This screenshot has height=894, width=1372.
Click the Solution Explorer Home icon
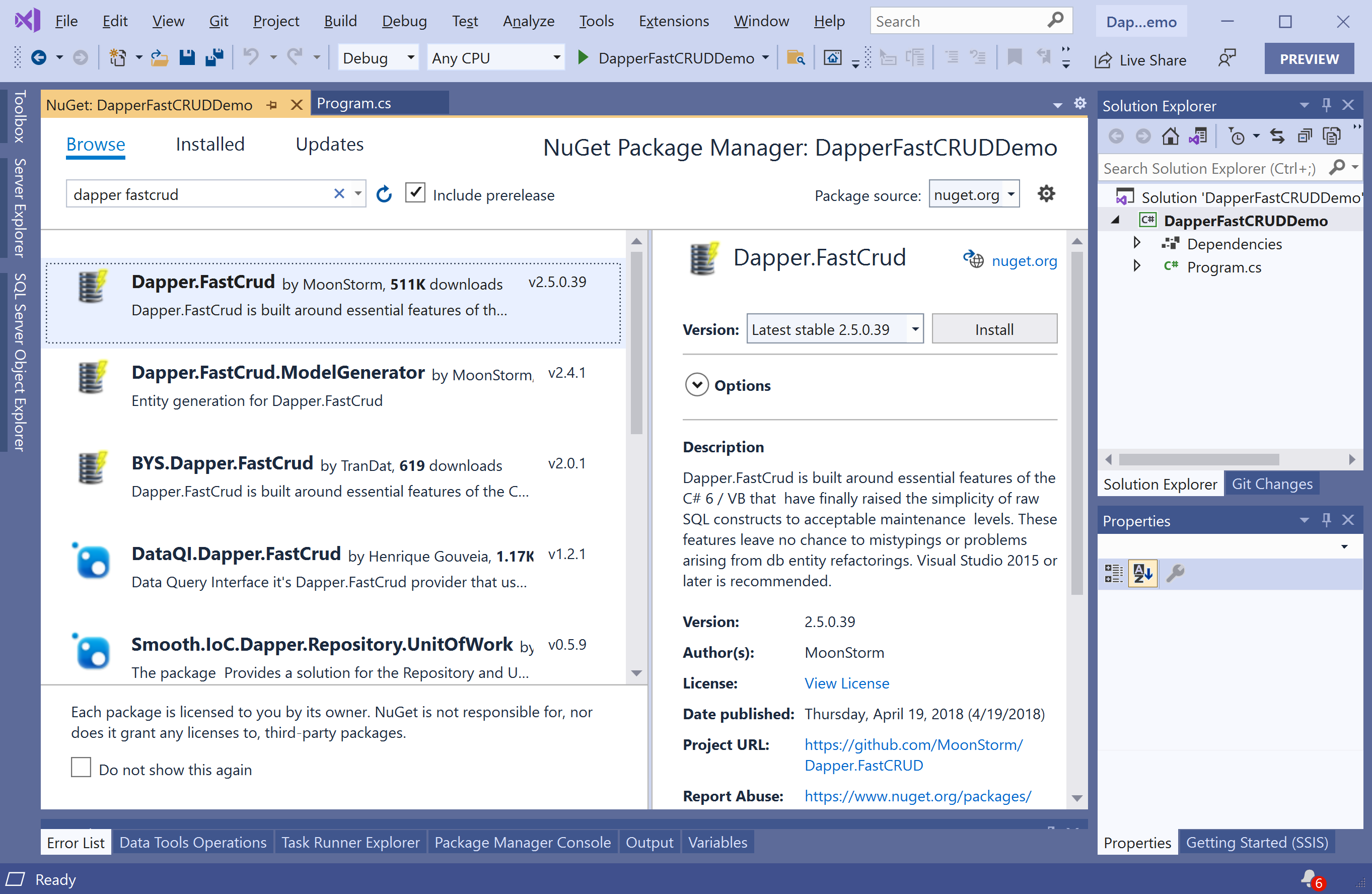(x=1170, y=136)
